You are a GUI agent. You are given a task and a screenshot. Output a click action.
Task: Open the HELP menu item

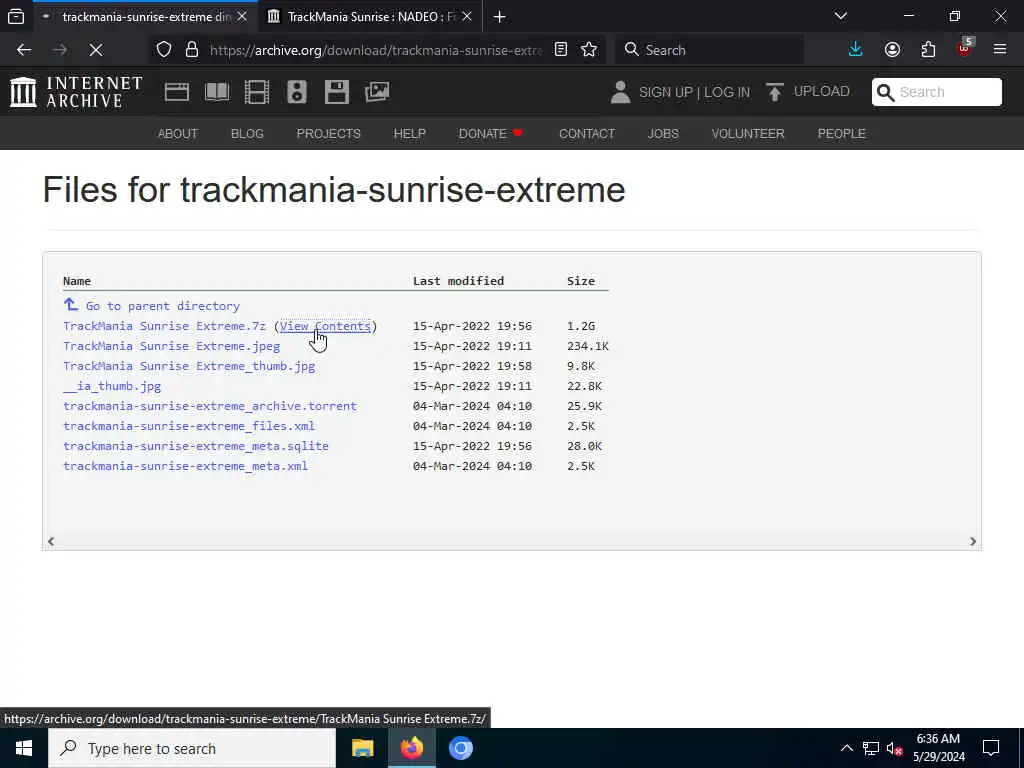point(409,133)
